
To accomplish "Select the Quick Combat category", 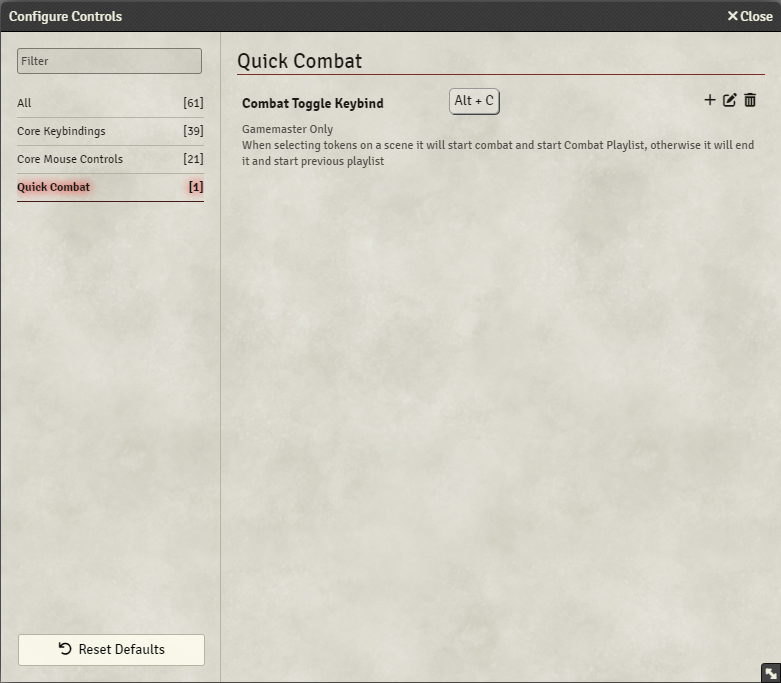I will [110, 187].
